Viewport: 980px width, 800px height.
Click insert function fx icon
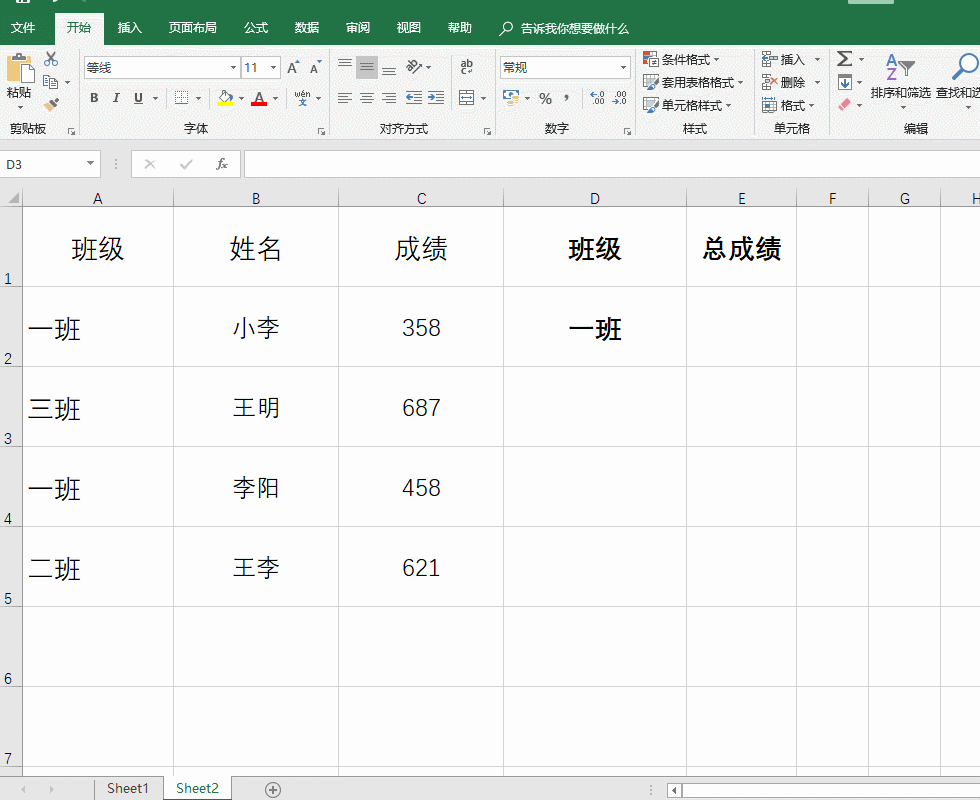[x=222, y=164]
